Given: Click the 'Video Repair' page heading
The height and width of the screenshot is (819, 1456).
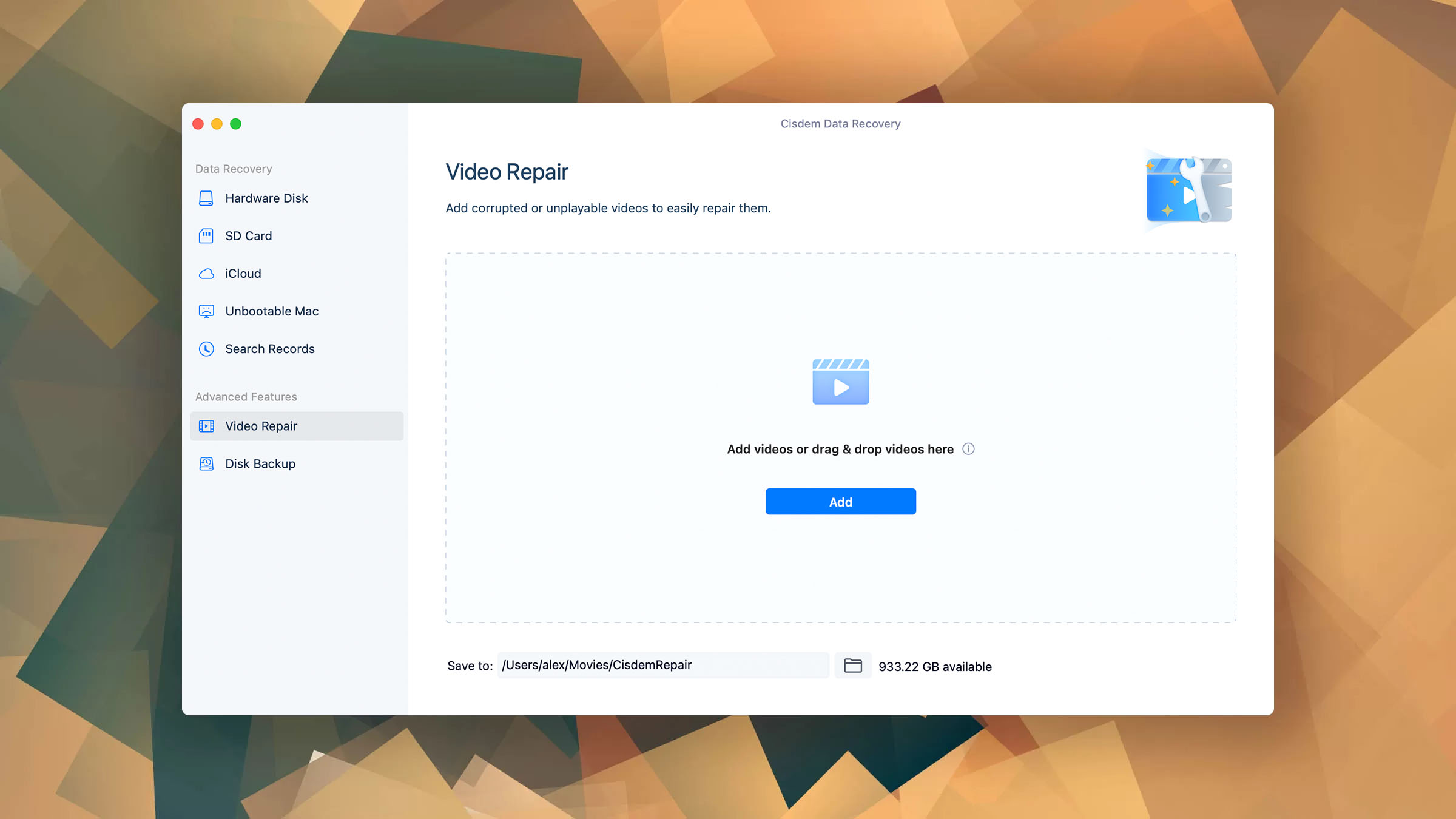Looking at the screenshot, I should pyautogui.click(x=507, y=172).
